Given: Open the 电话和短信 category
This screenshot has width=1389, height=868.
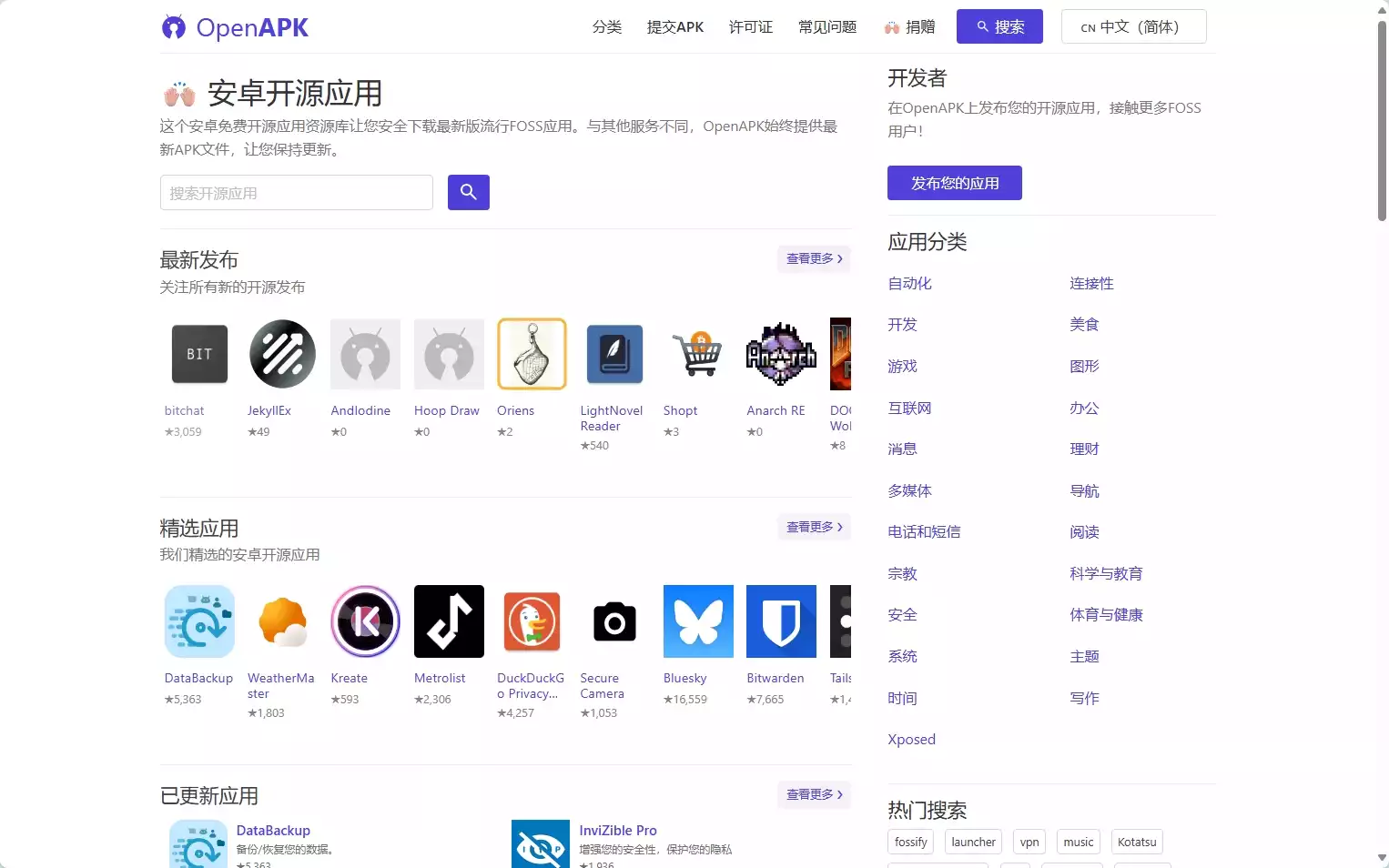Looking at the screenshot, I should pos(925,532).
